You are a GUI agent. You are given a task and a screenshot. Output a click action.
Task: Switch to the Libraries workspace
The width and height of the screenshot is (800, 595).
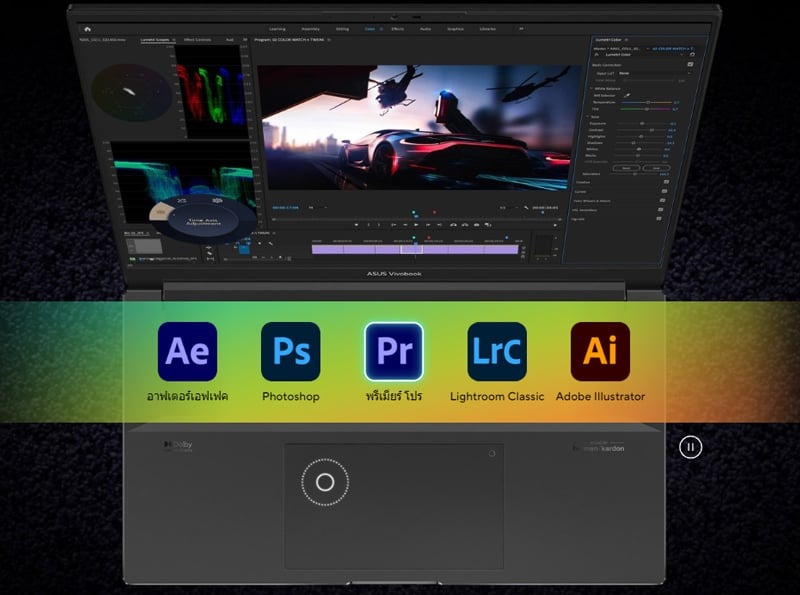coord(487,29)
